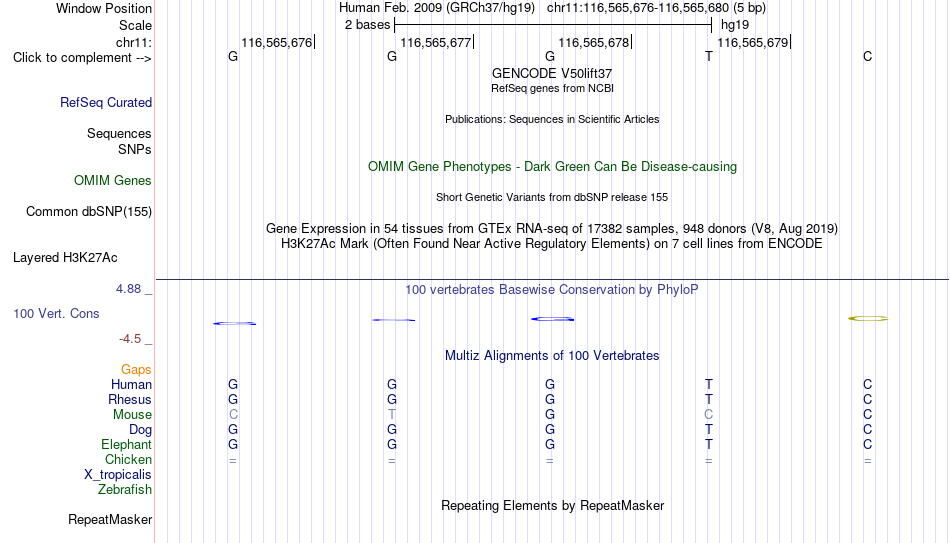This screenshot has height=543, width=950.
Task: Click 'Short Genetic Variants from dbSNP release 155'
Action: coord(552,198)
